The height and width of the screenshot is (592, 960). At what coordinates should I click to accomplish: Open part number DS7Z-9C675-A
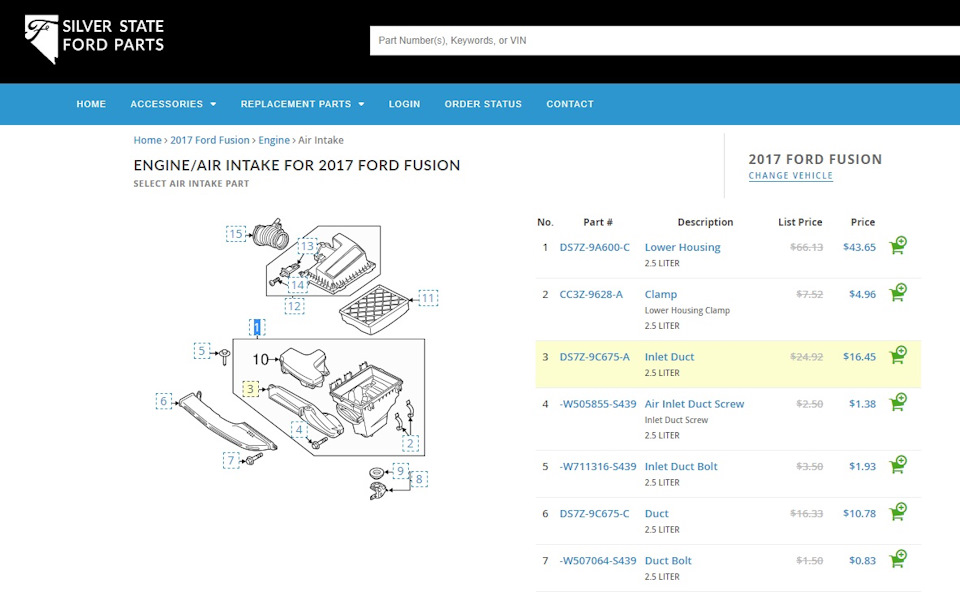tap(594, 357)
